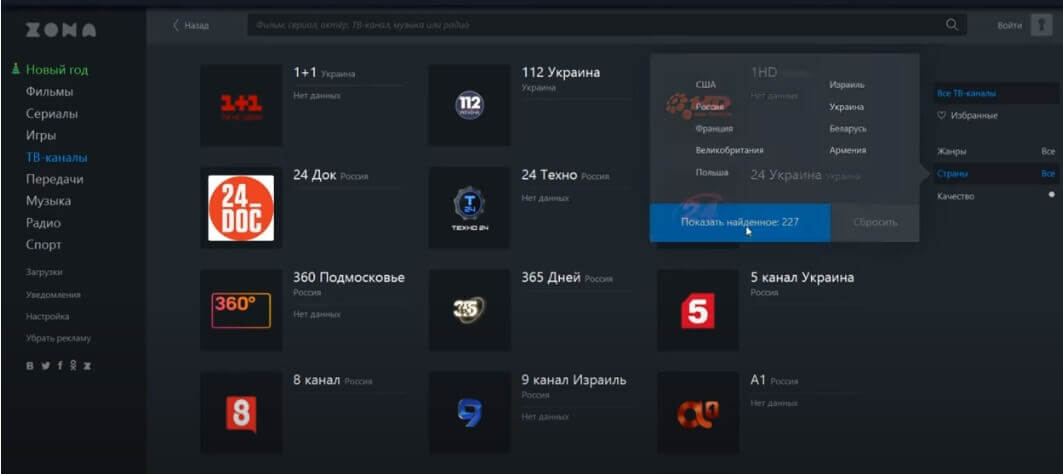Click the Сбросить reset button
The image size is (1063, 474).
click(x=875, y=222)
